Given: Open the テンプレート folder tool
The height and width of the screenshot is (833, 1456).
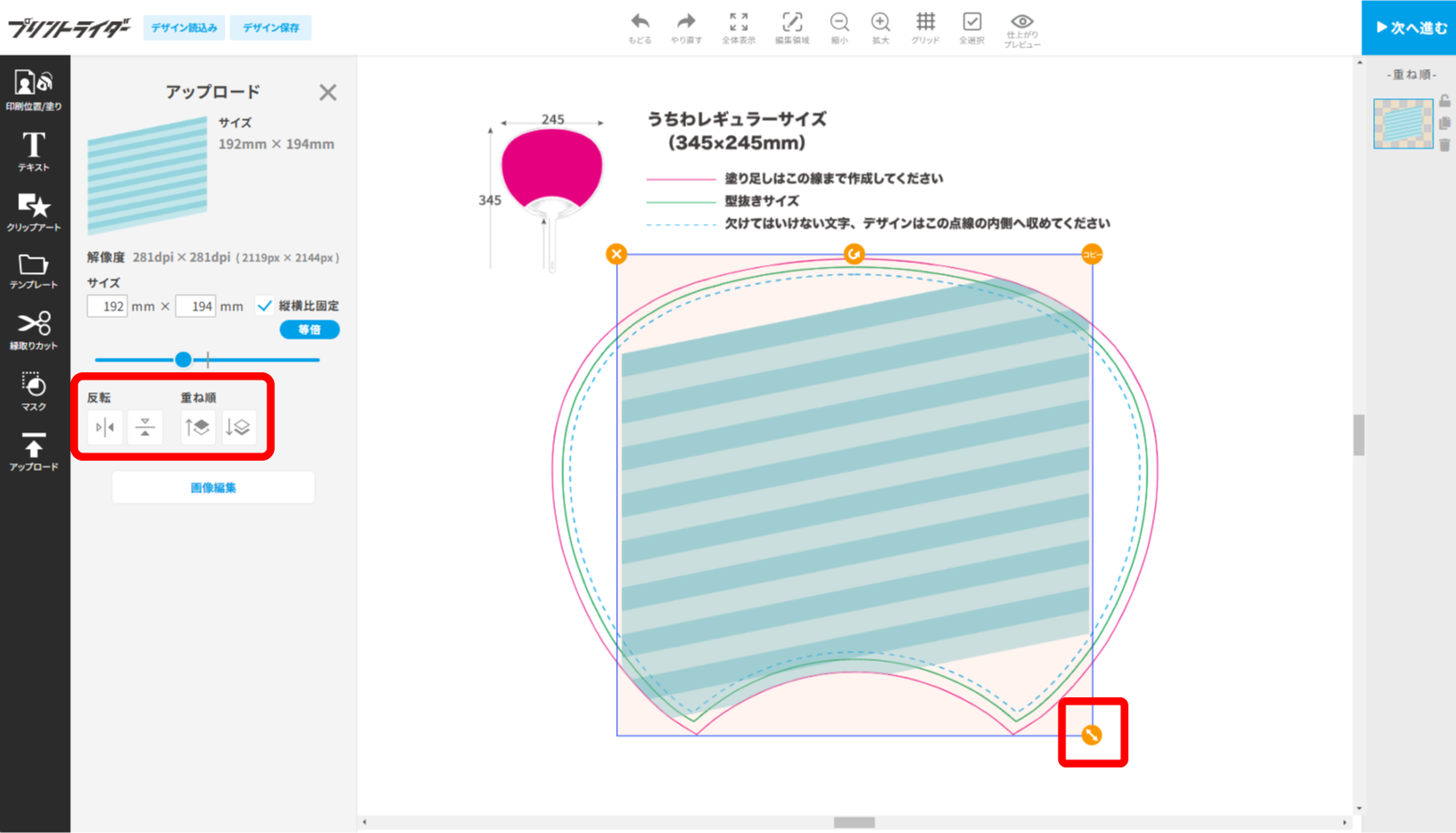Looking at the screenshot, I should [x=34, y=271].
